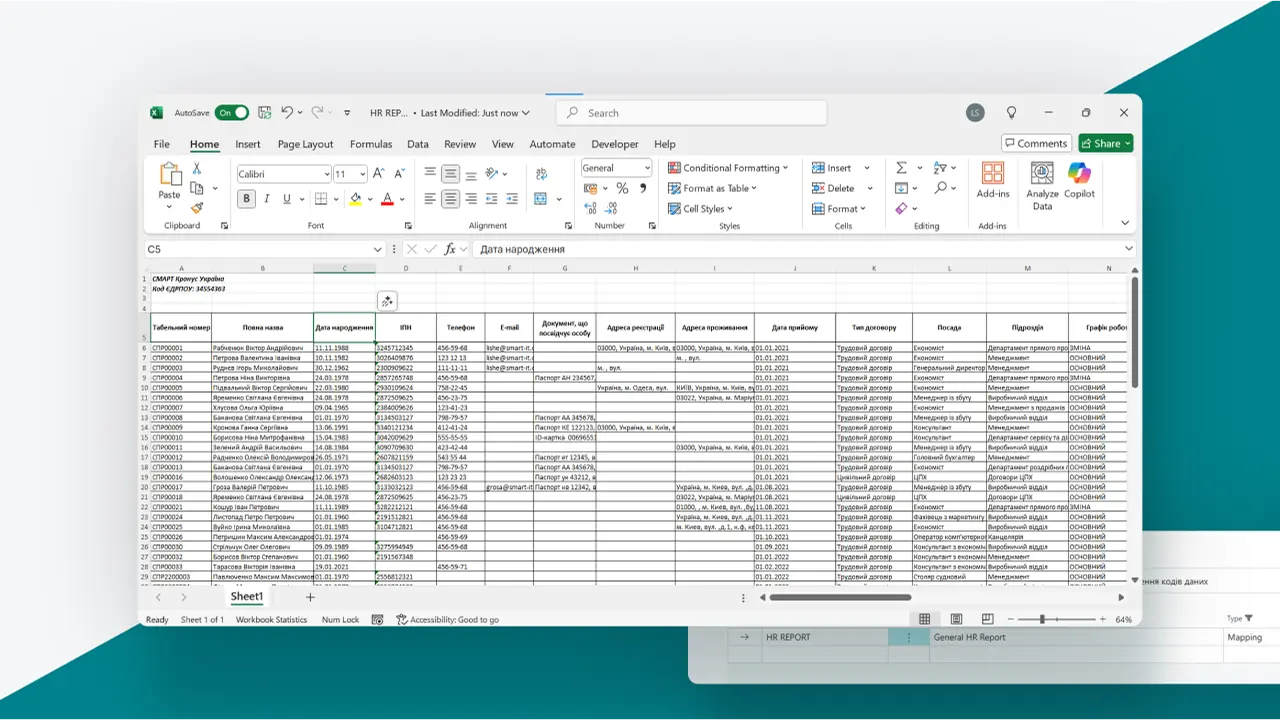The height and width of the screenshot is (720, 1280).
Task: Click the Increase Decimal icon
Action: tap(589, 207)
